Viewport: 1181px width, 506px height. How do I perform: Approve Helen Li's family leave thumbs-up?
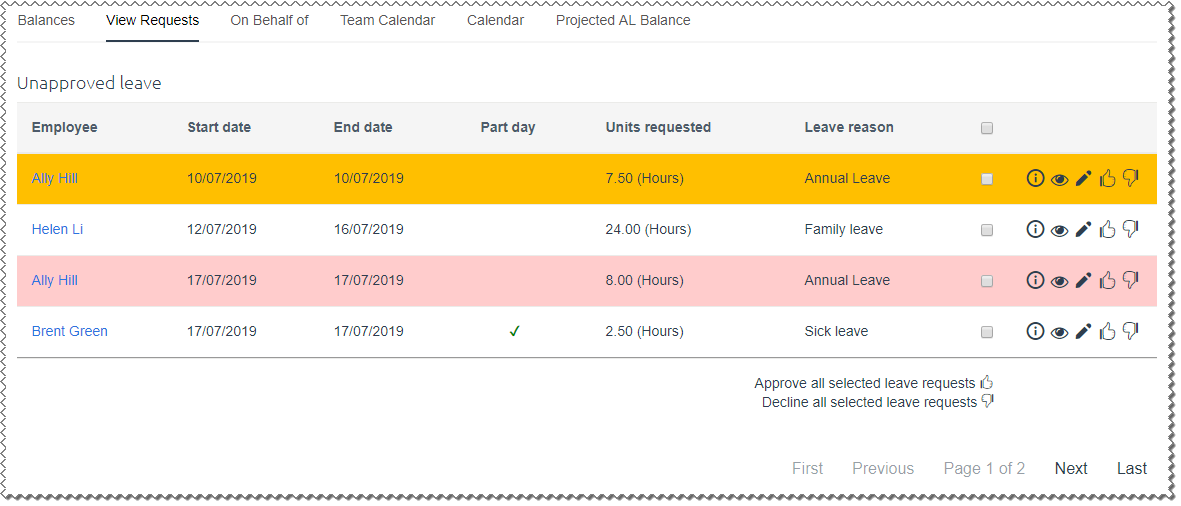click(1107, 229)
